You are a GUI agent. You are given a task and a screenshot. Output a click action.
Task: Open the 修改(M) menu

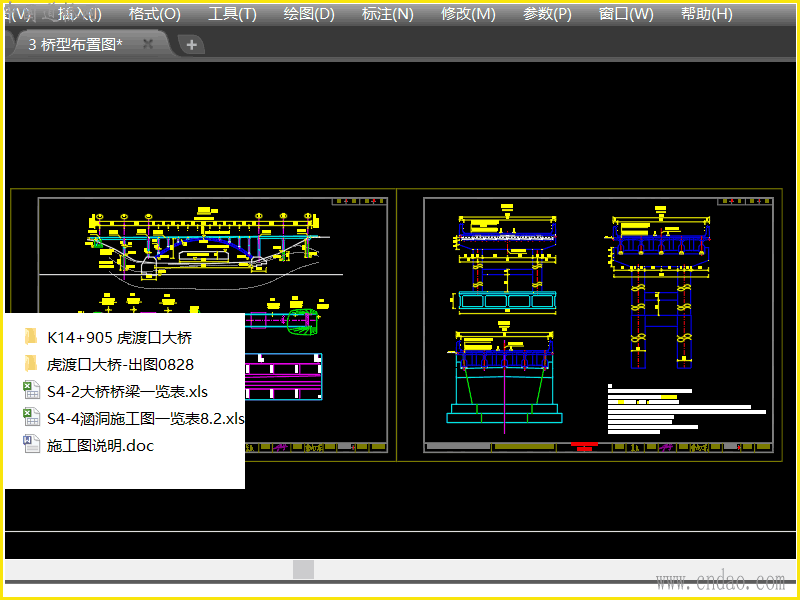[468, 14]
